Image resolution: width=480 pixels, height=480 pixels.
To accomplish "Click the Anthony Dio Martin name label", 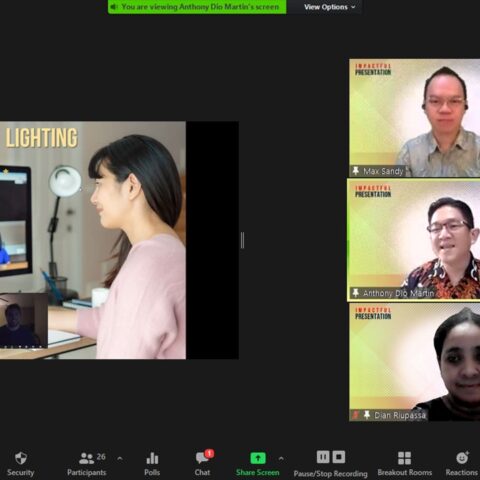I will coord(398,293).
